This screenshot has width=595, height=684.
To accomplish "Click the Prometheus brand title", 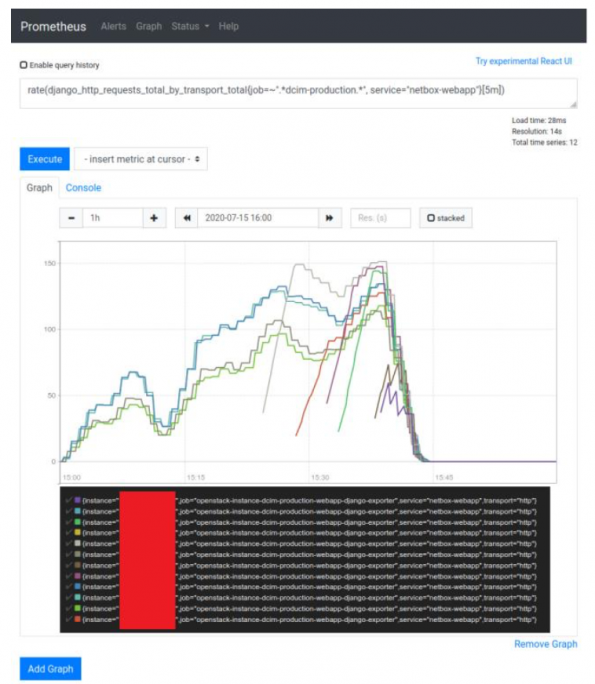I will click(53, 26).
